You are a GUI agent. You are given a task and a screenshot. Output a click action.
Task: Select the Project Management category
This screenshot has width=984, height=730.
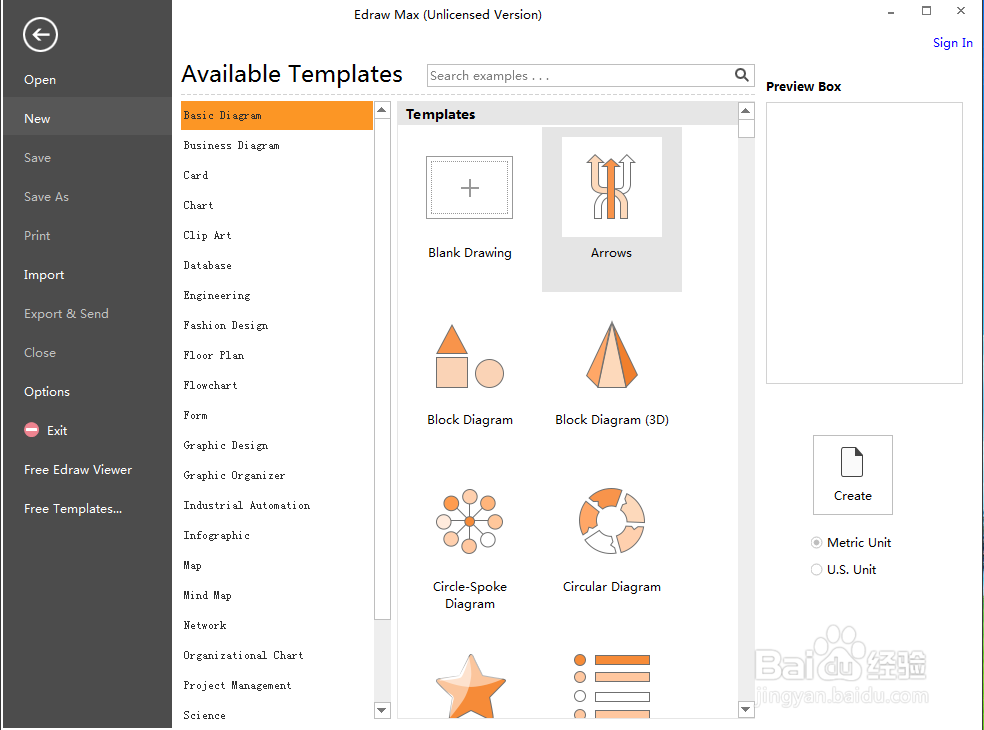238,685
